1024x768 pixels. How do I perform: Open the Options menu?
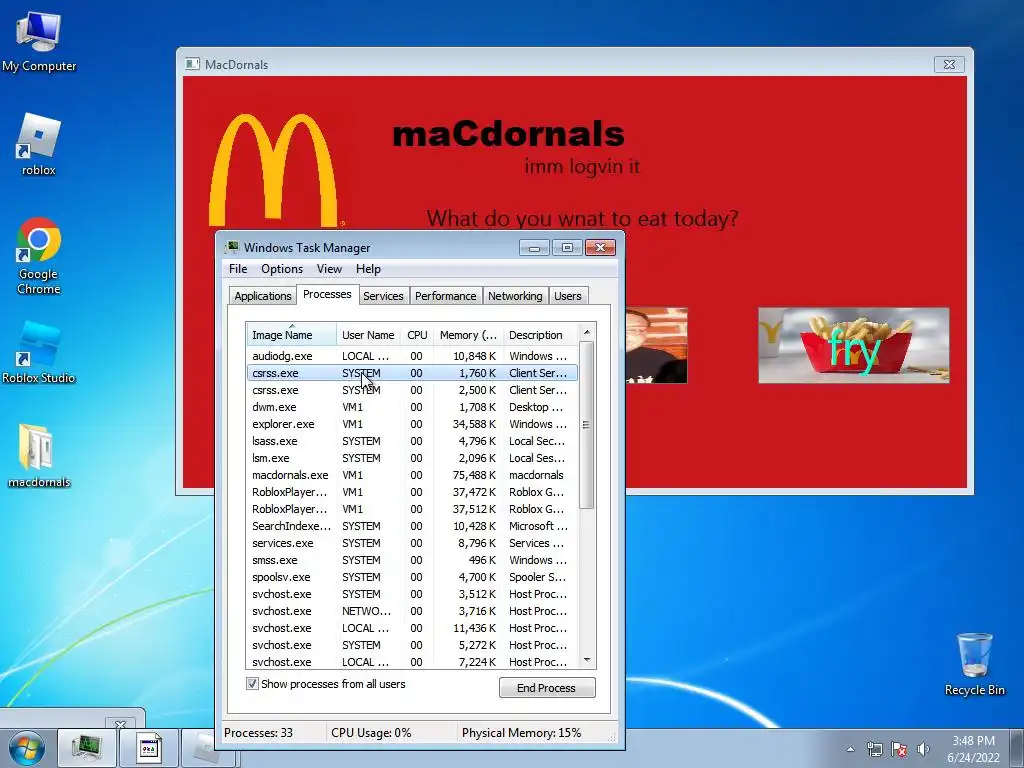[282, 269]
